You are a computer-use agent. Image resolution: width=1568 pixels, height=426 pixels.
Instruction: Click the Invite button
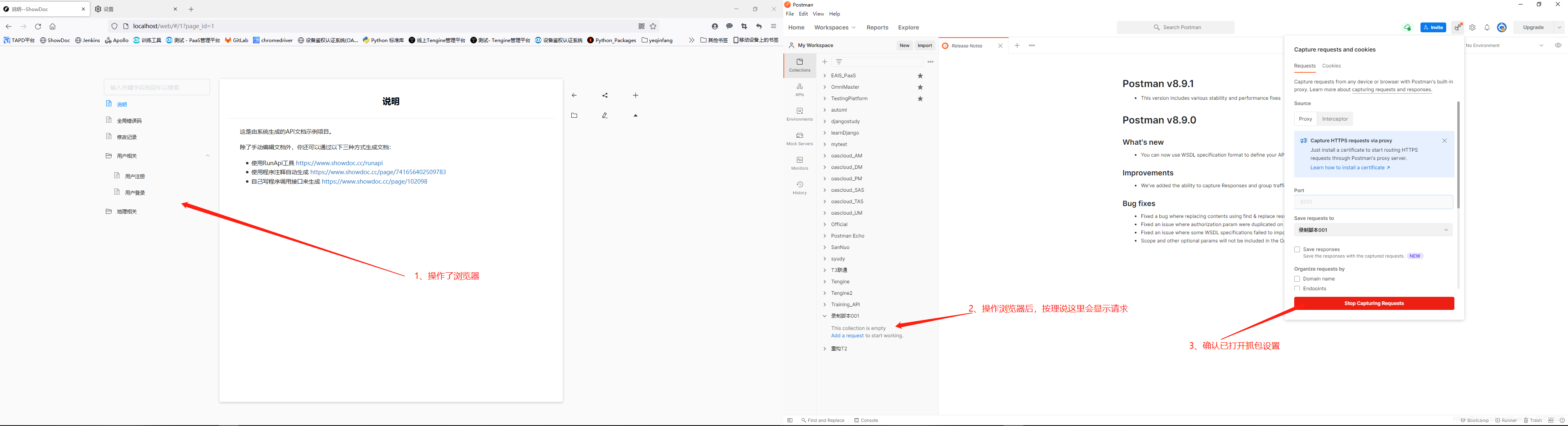coord(1433,27)
